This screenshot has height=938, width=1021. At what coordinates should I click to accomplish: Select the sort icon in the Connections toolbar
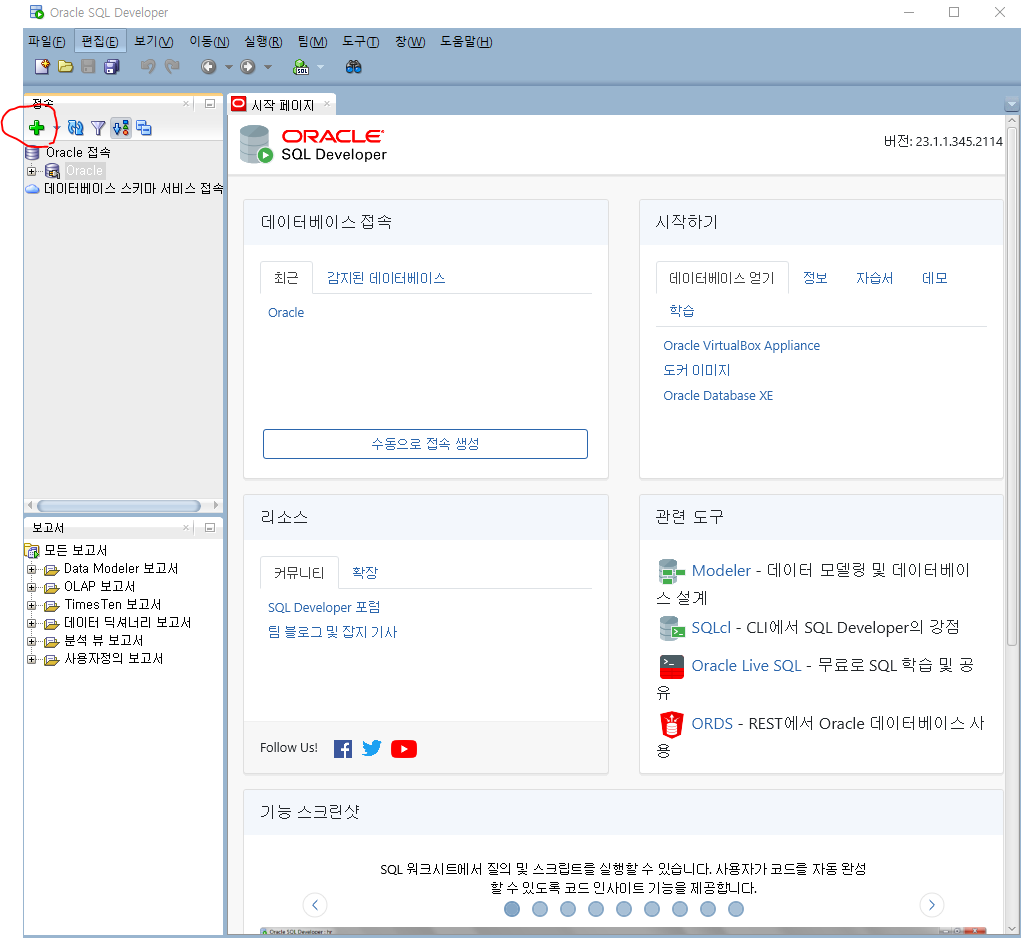(119, 127)
